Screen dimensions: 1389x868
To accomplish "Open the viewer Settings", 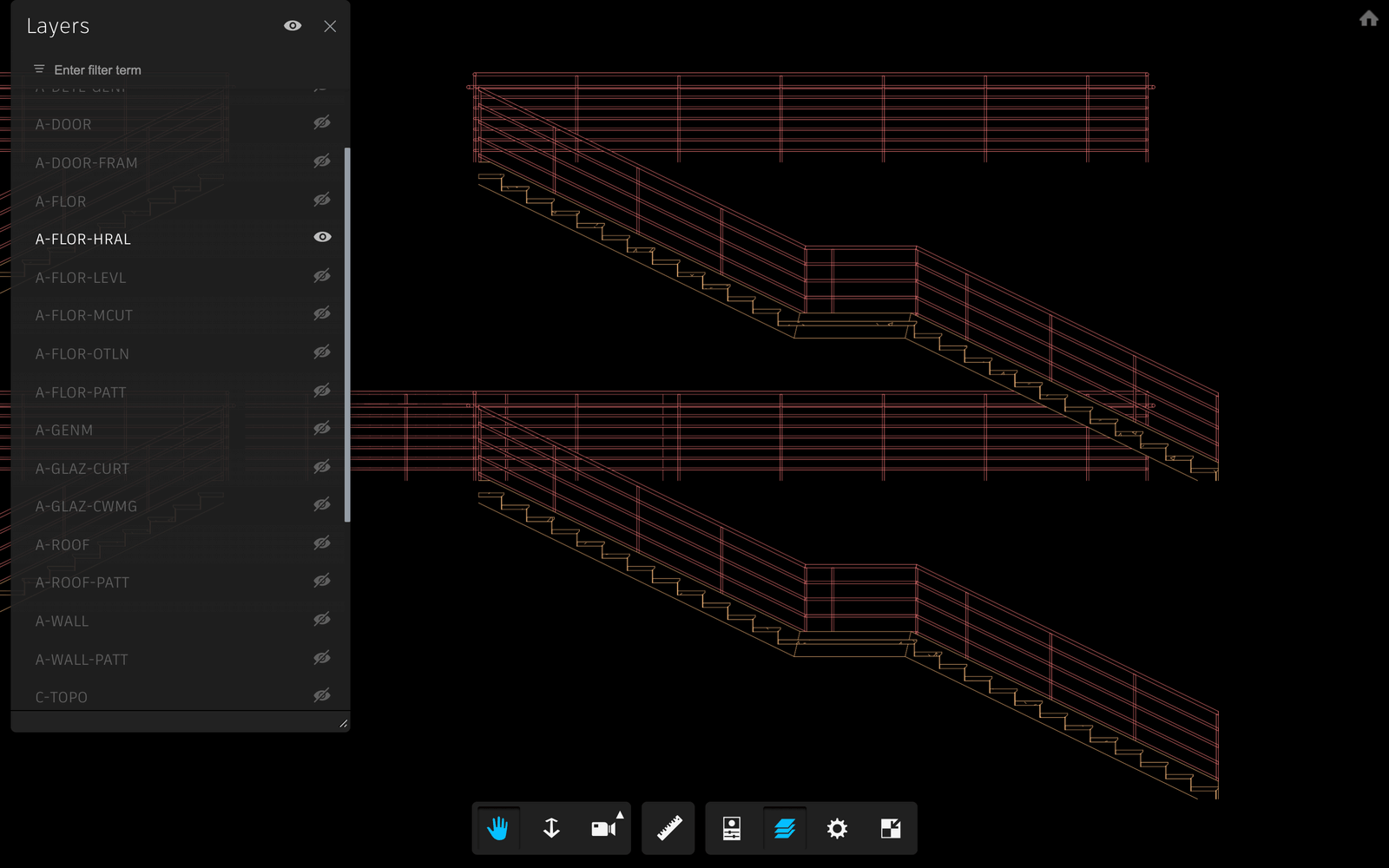I will [x=836, y=828].
